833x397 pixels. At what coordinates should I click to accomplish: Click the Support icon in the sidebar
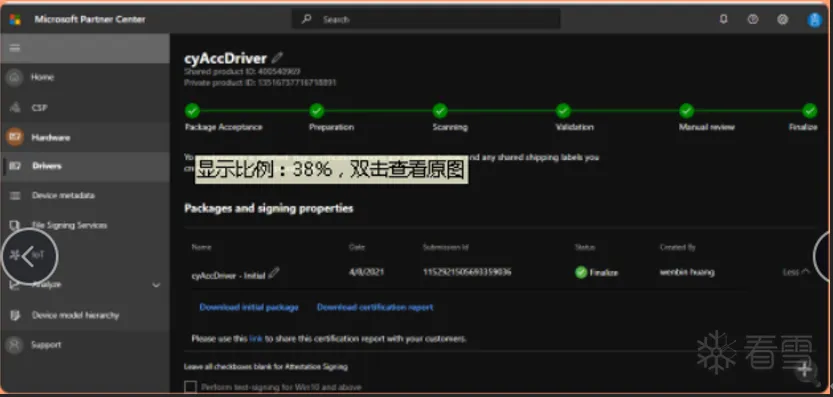15,345
